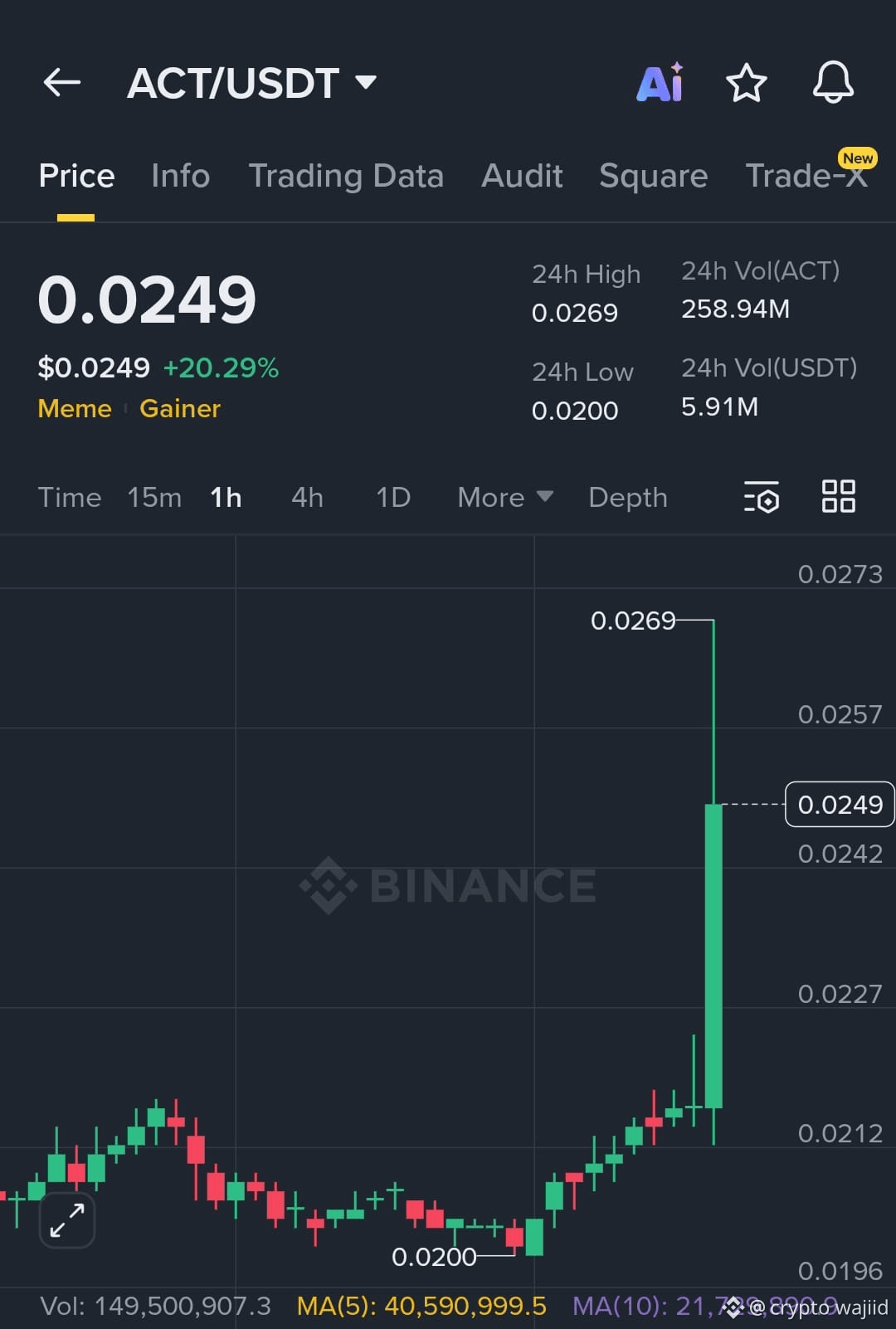Switch to the Info tab
Image resolution: width=896 pixels, height=1329 pixels.
tap(181, 176)
